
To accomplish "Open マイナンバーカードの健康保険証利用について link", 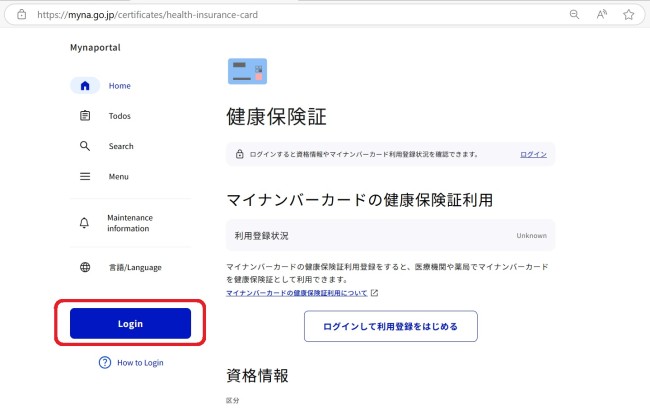I will tap(297, 293).
